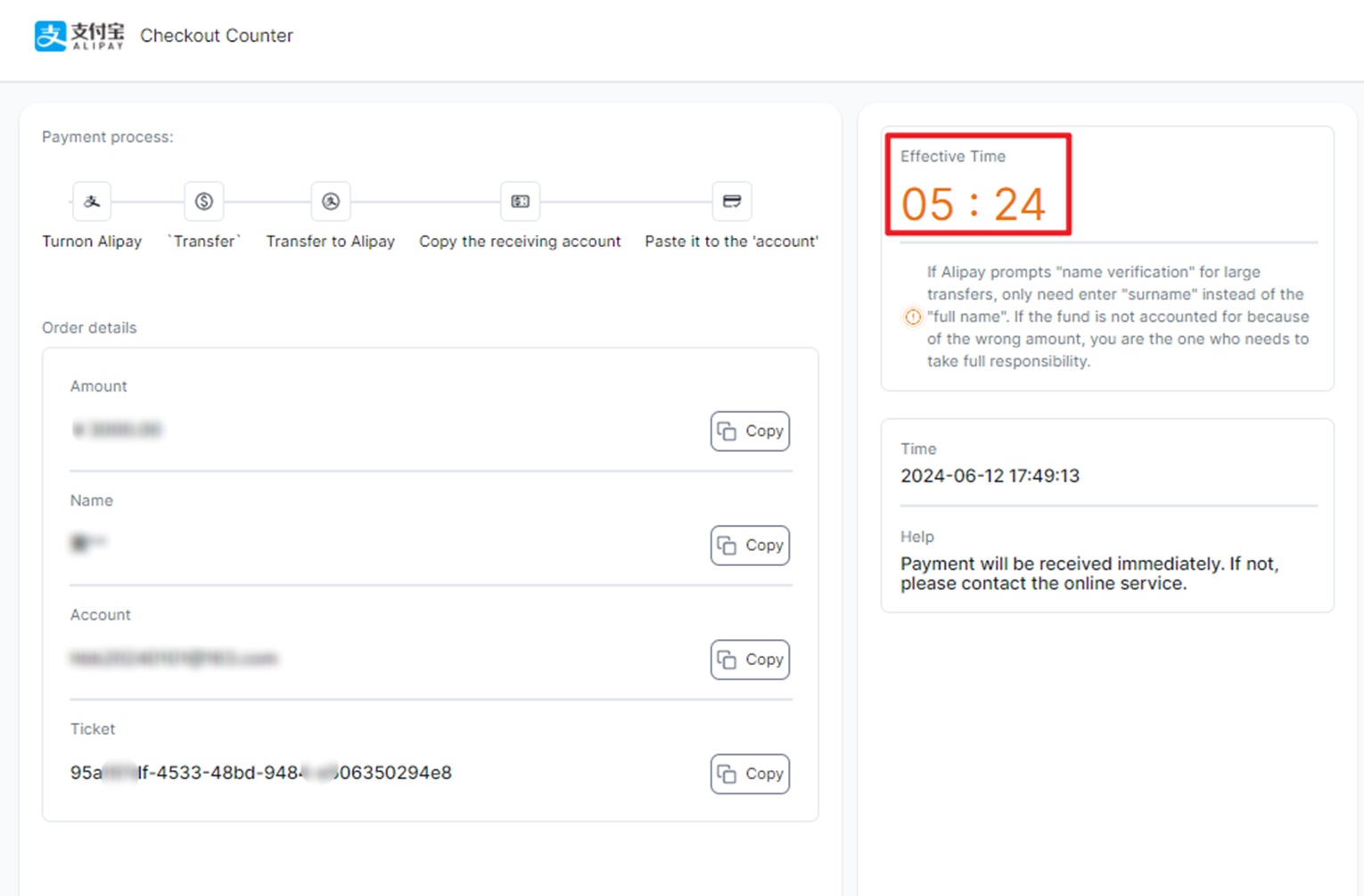Copy the Amount value
The width and height of the screenshot is (1364, 896).
click(750, 432)
